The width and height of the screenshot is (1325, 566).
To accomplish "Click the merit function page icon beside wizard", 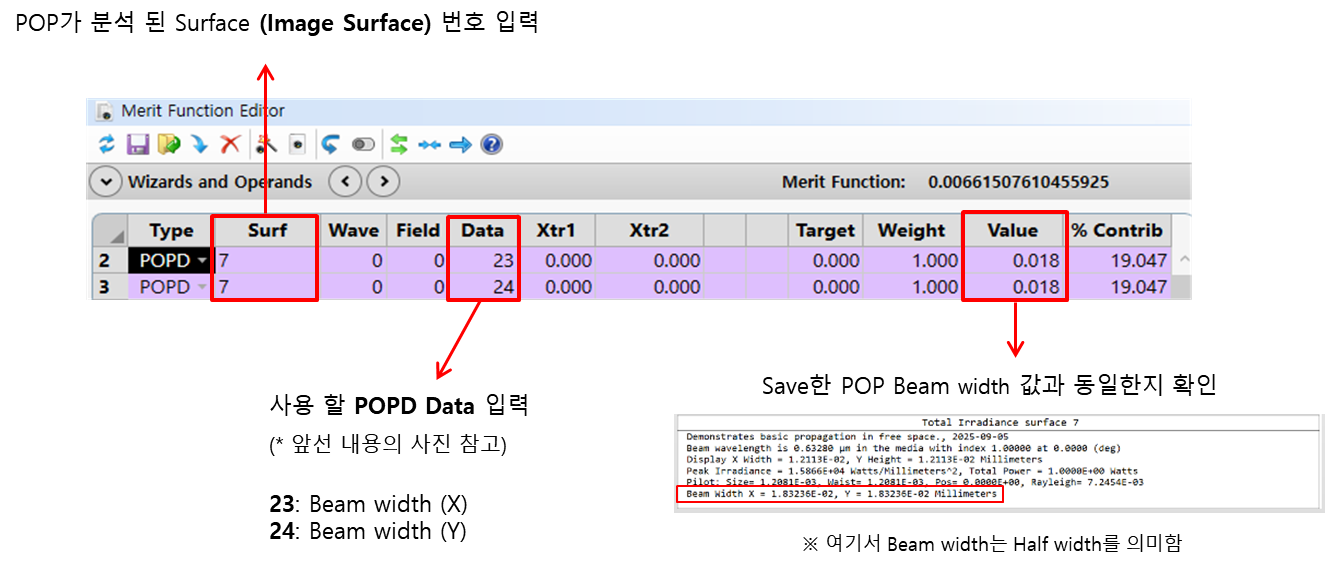I will pyautogui.click(x=297, y=144).
